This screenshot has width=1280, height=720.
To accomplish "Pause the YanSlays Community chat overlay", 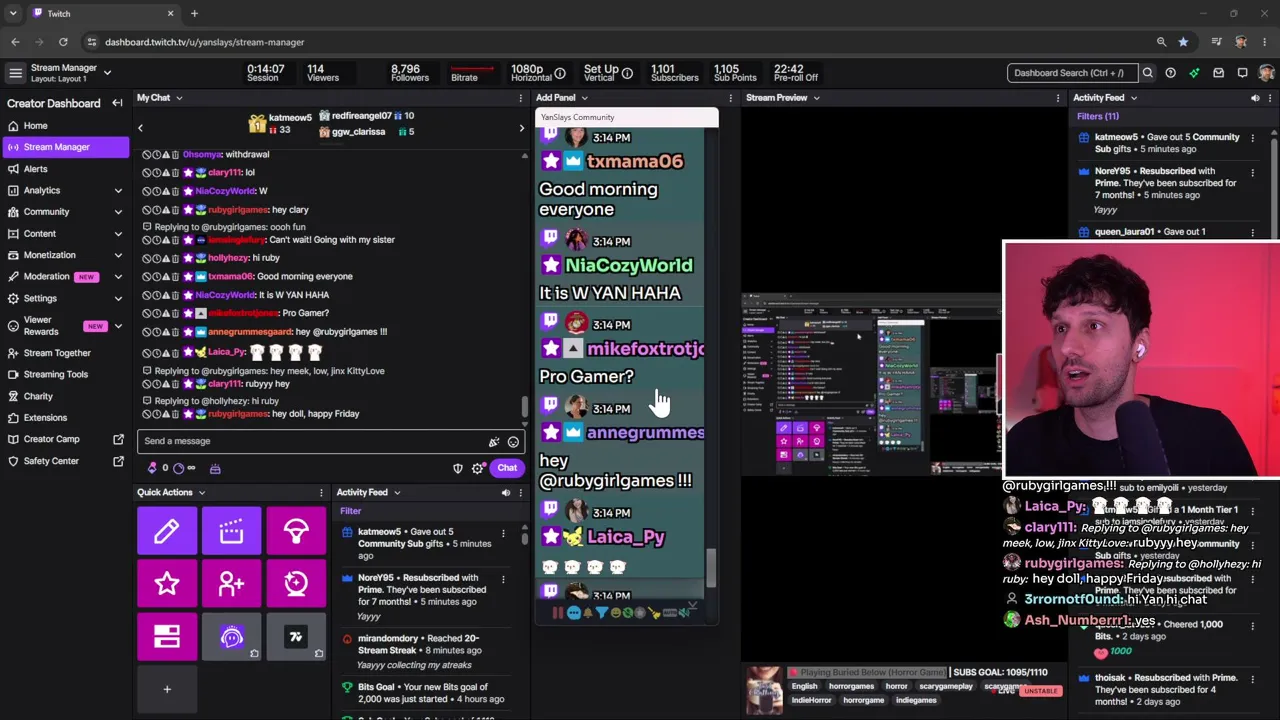I will pyautogui.click(x=557, y=613).
